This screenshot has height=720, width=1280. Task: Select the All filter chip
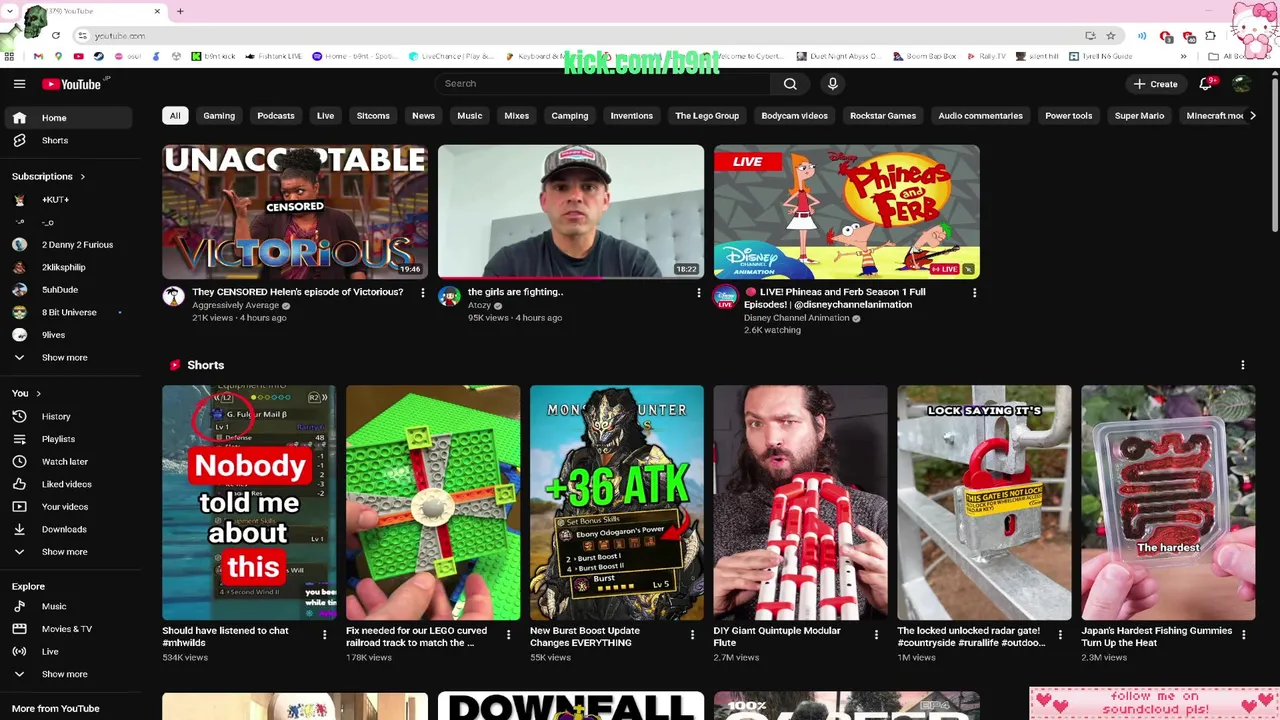click(x=175, y=116)
